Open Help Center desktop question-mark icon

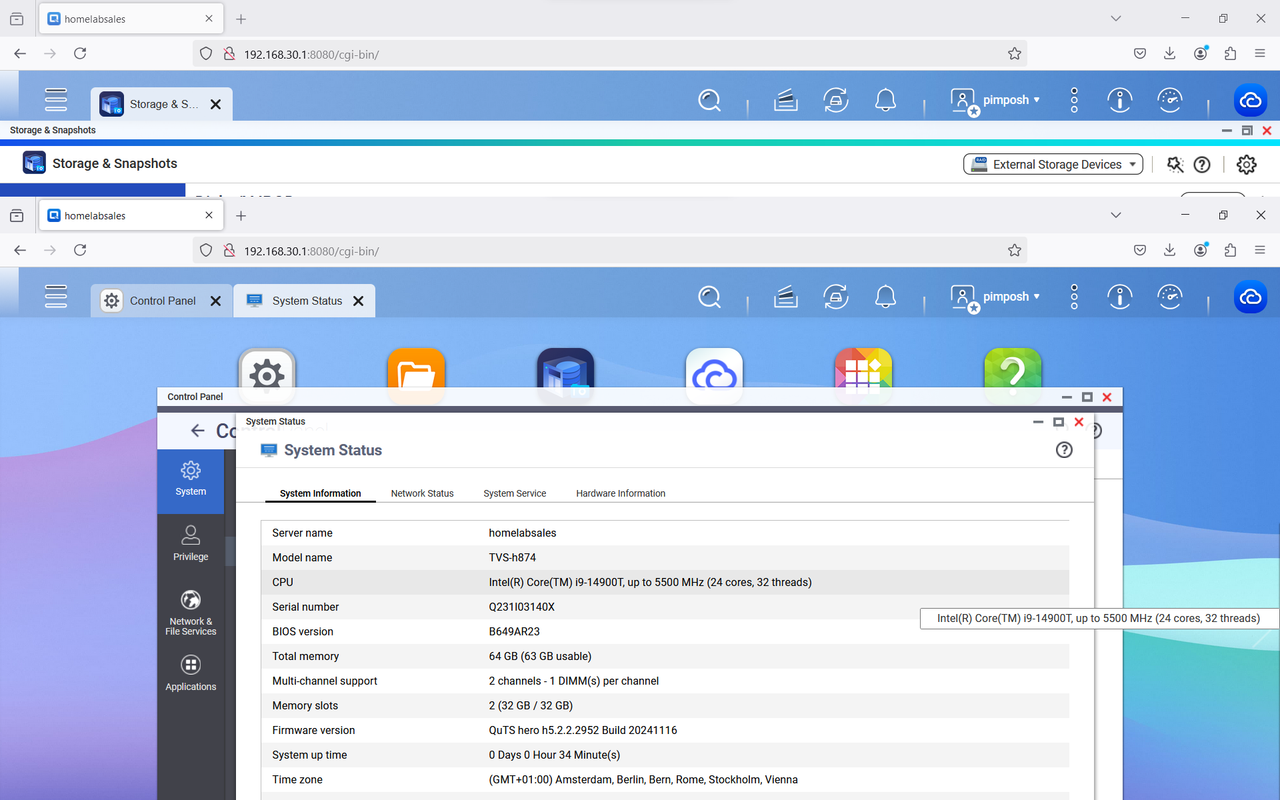tap(1013, 376)
